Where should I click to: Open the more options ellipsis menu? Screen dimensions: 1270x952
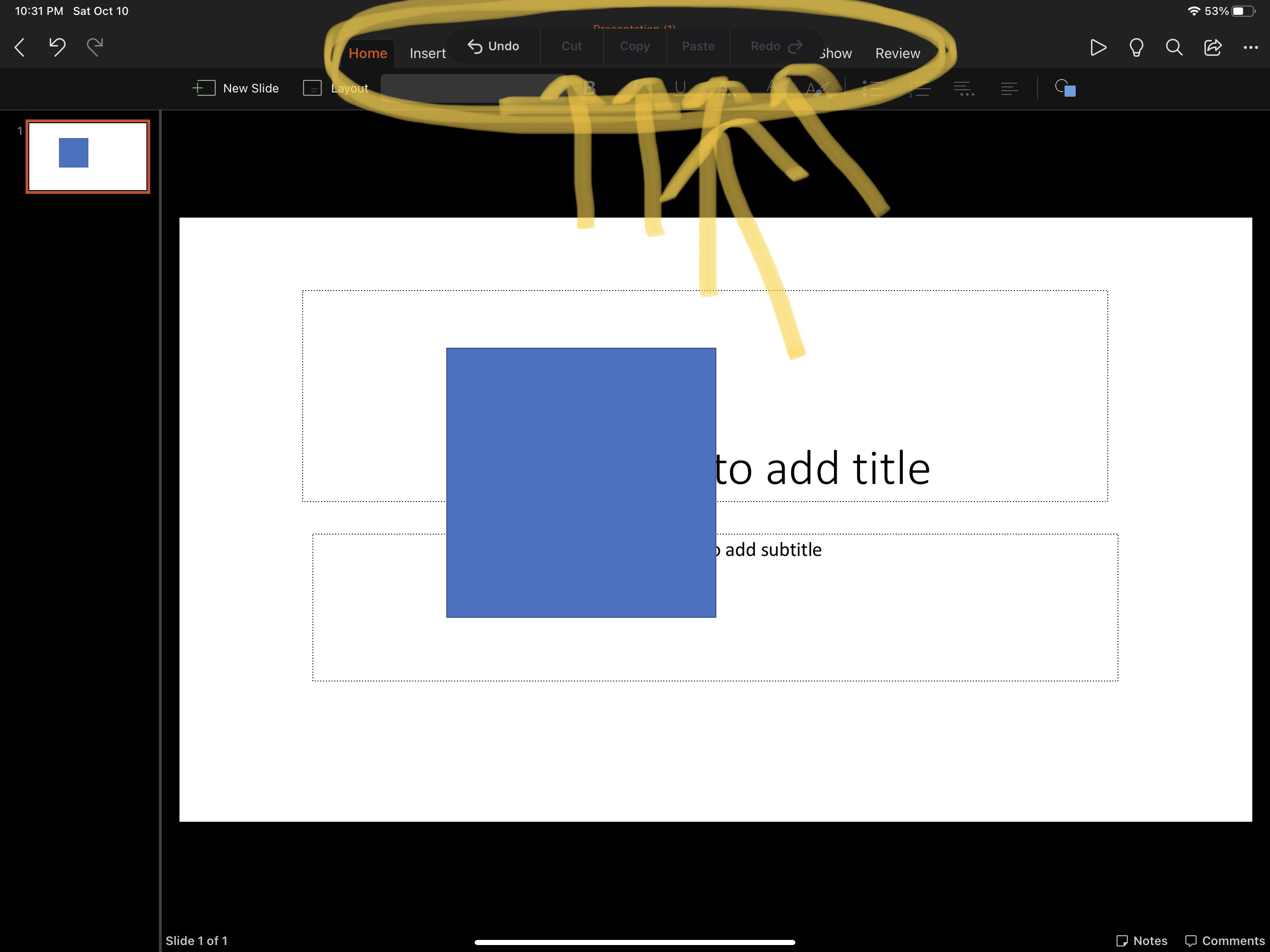1250,48
